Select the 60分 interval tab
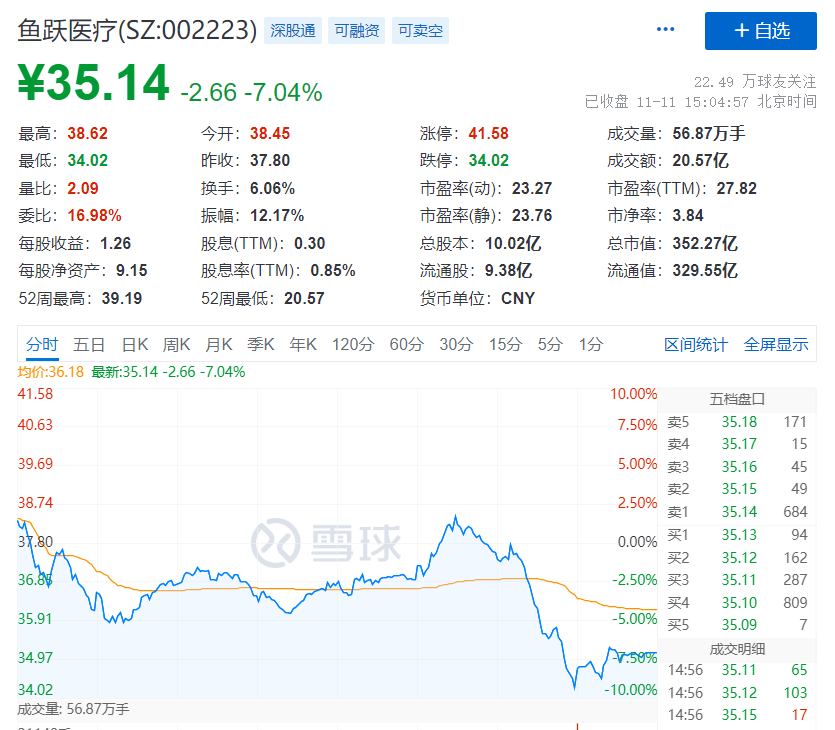Screen dimensions: 835x730 pos(406,345)
